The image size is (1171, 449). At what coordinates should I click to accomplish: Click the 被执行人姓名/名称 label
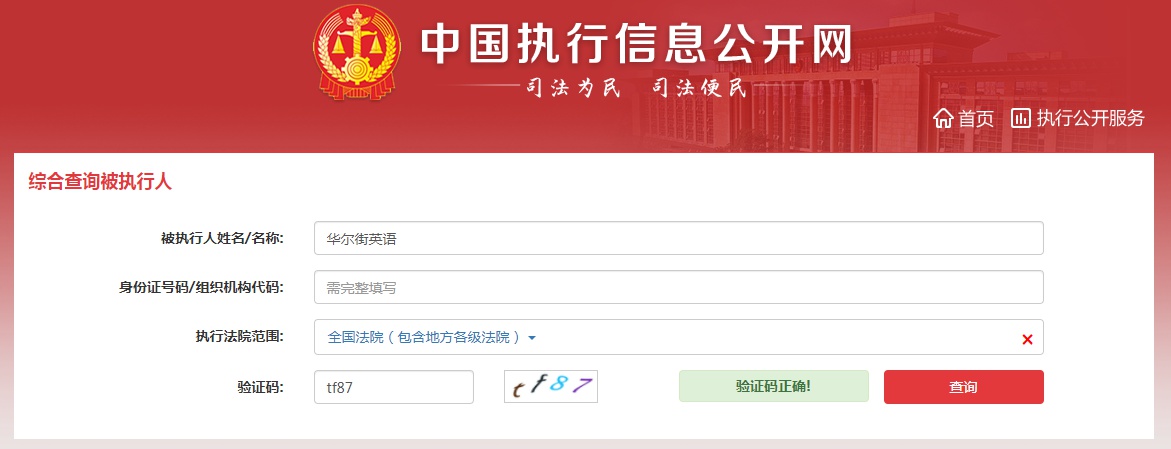click(223, 238)
